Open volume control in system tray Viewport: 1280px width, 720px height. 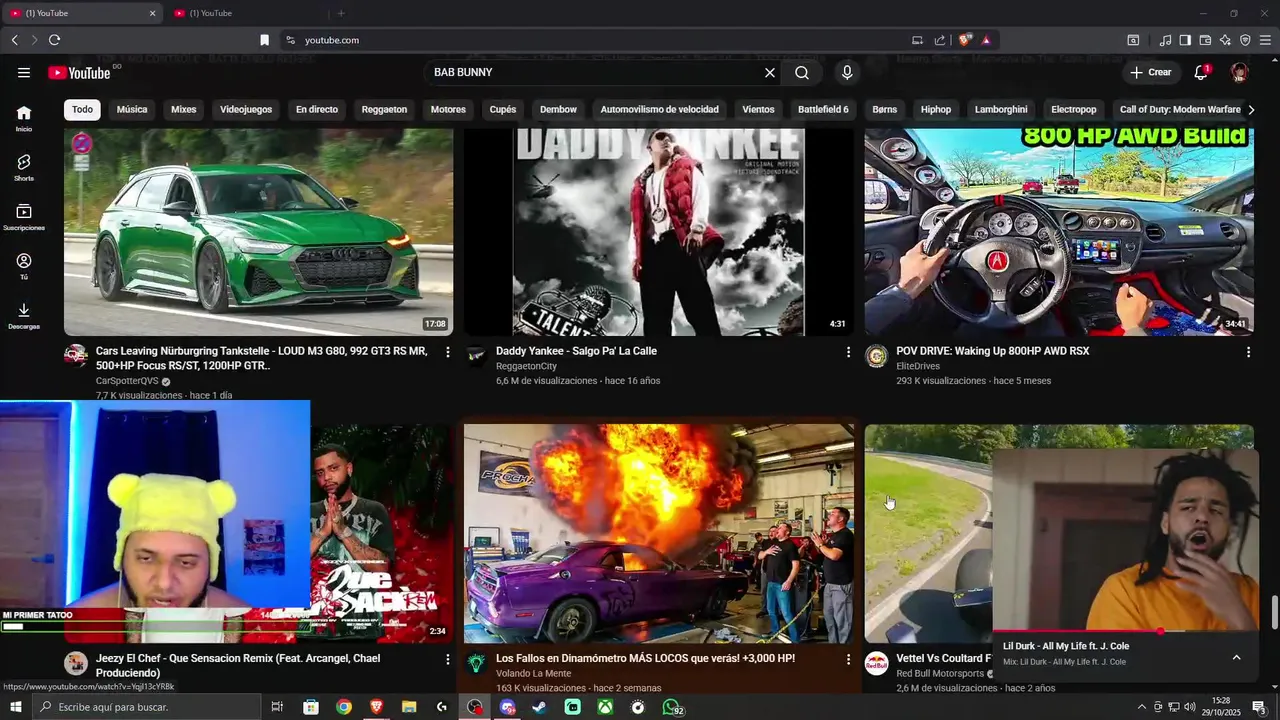[x=1190, y=707]
